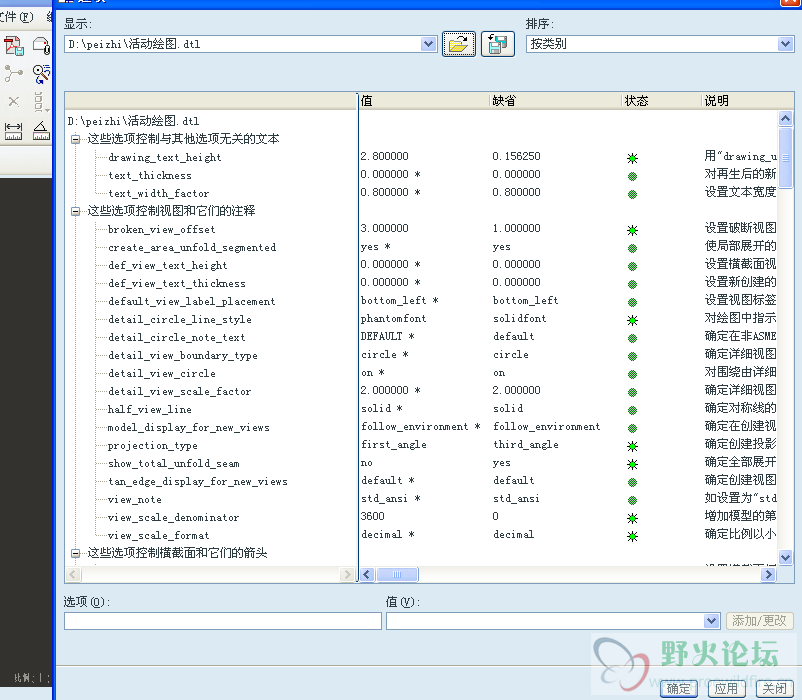Click status dot for detail_view_circle row
Viewport: 802px width, 700px height.
pyautogui.click(x=632, y=374)
